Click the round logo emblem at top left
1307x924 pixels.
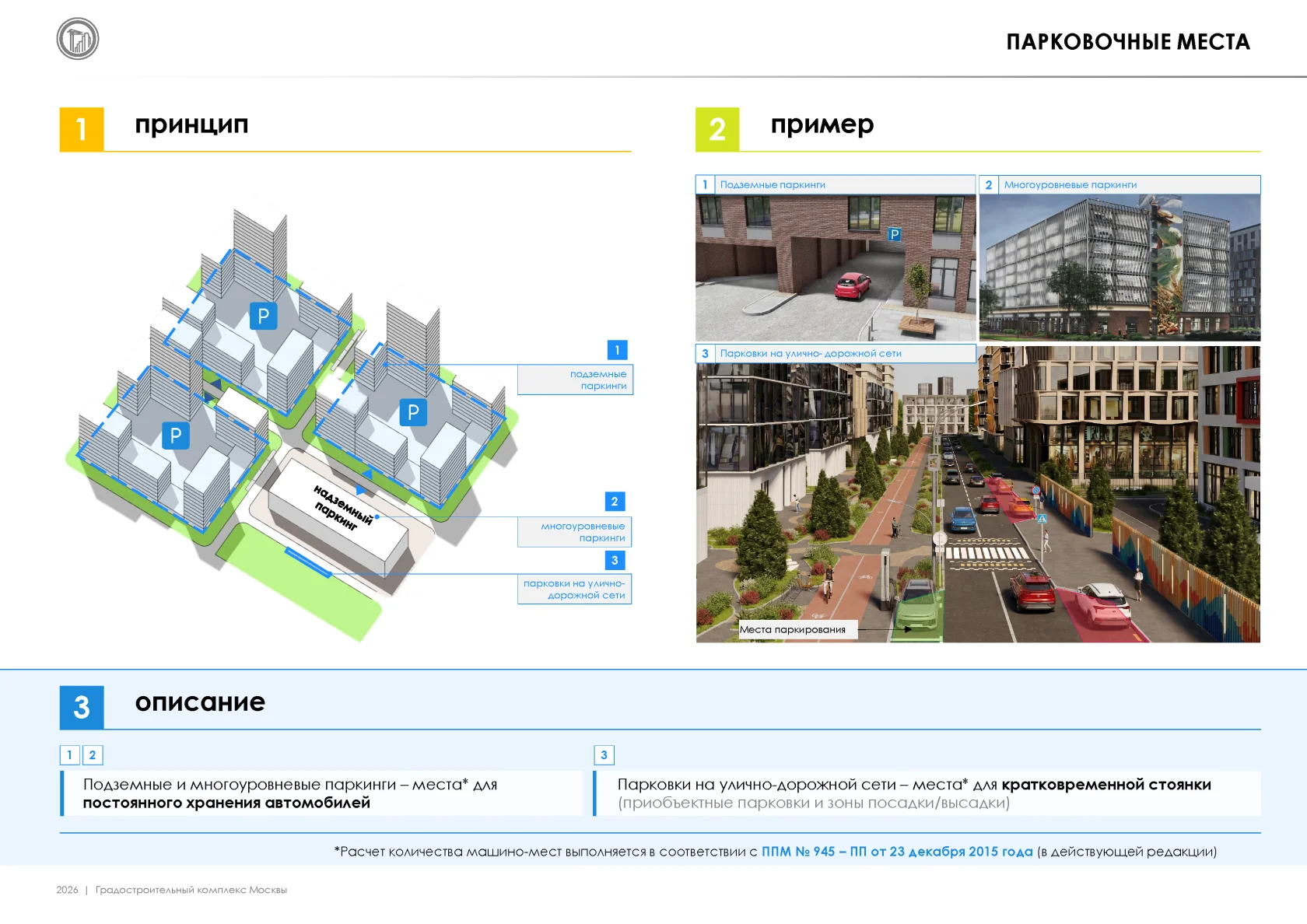[78, 39]
